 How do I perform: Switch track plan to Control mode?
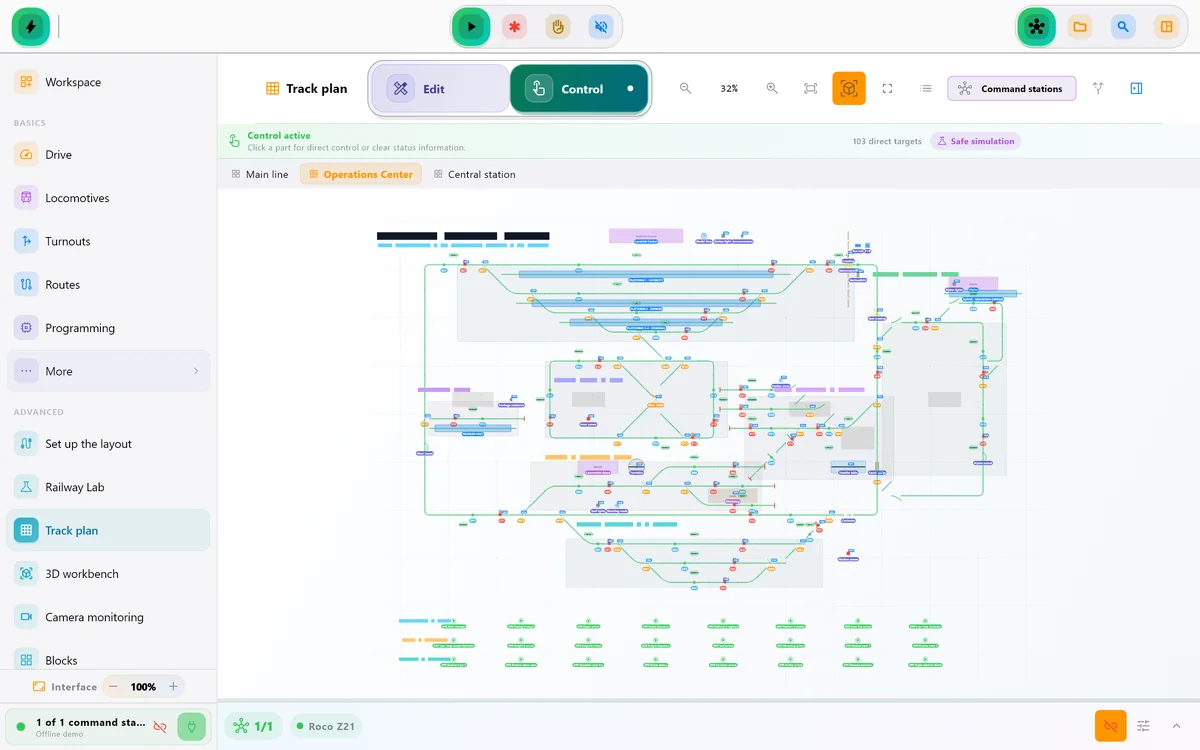(x=579, y=89)
